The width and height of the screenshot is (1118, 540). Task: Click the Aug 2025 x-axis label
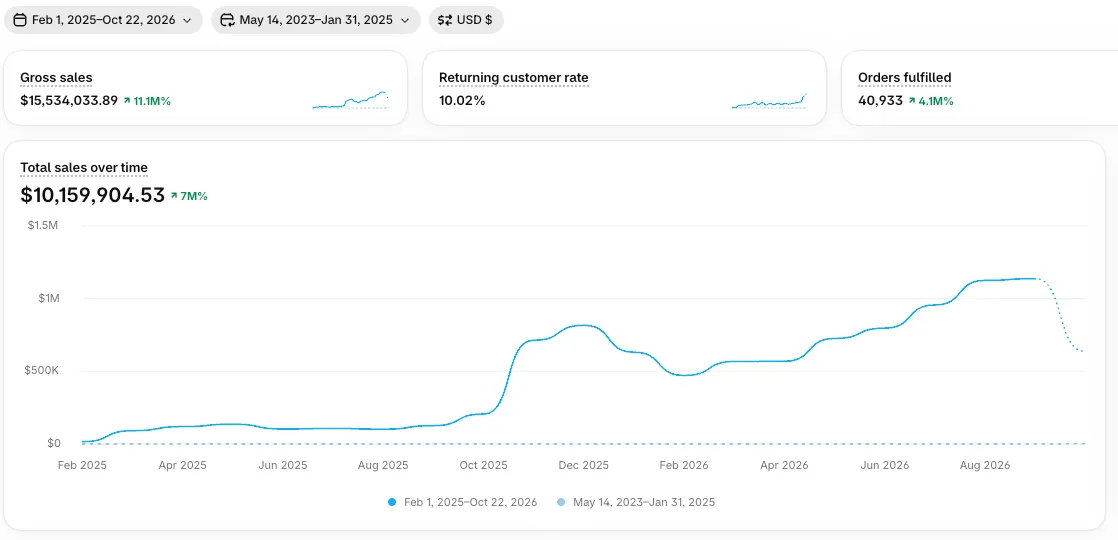[383, 465]
